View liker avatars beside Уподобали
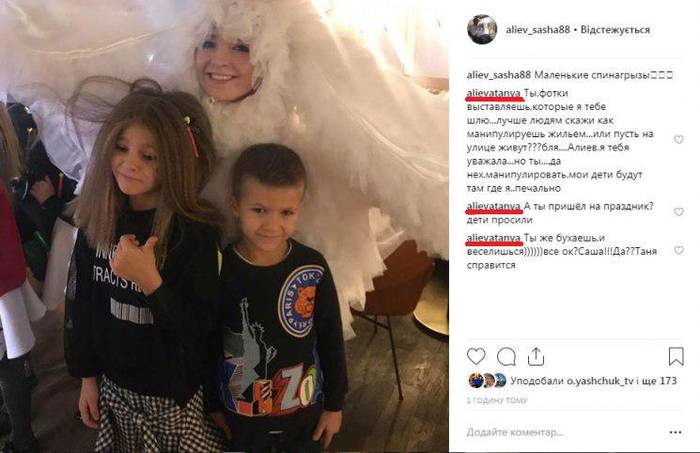Screen dimensions: 700x453 [488, 381]
